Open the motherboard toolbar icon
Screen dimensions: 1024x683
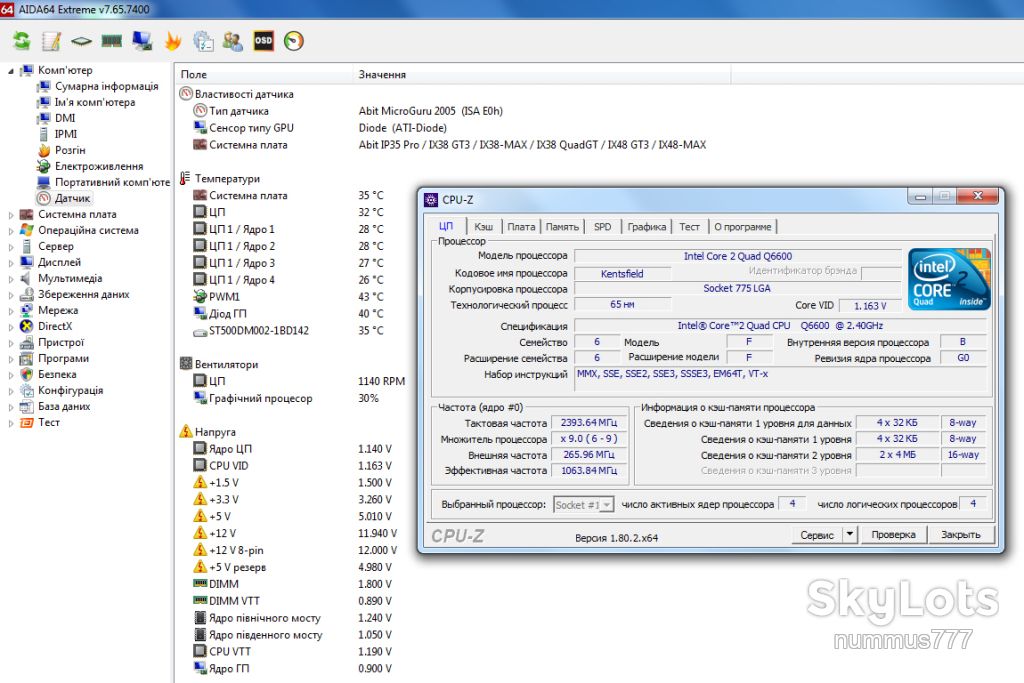(82, 41)
